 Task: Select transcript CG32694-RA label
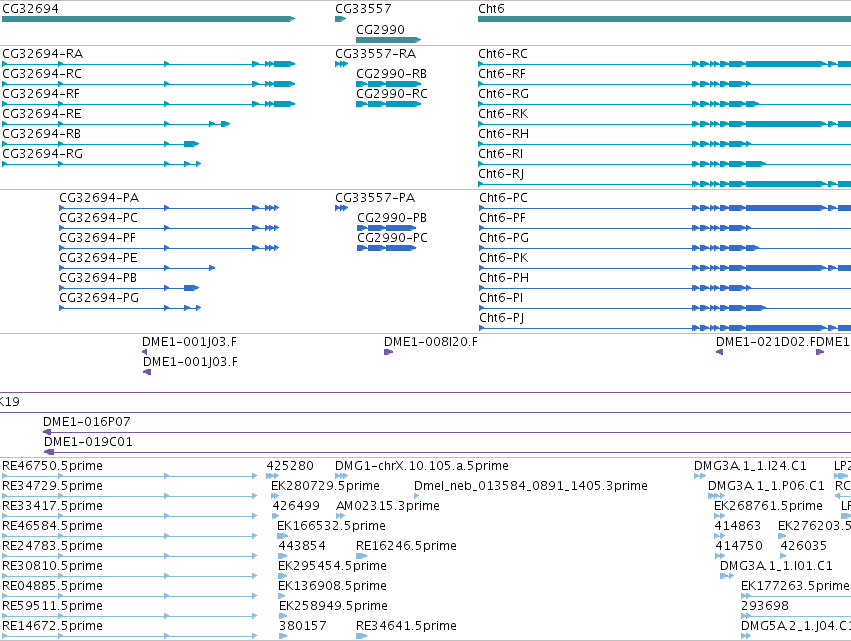click(43, 54)
